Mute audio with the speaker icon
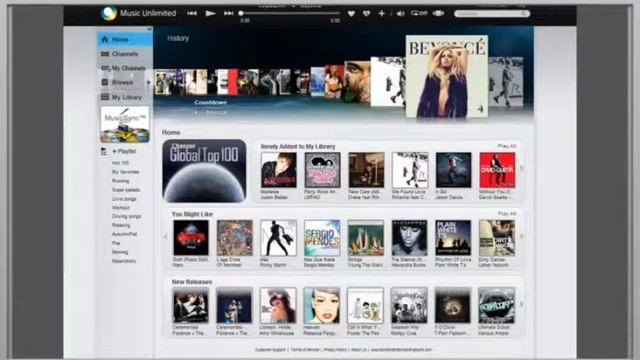640x360 pixels. coord(400,14)
